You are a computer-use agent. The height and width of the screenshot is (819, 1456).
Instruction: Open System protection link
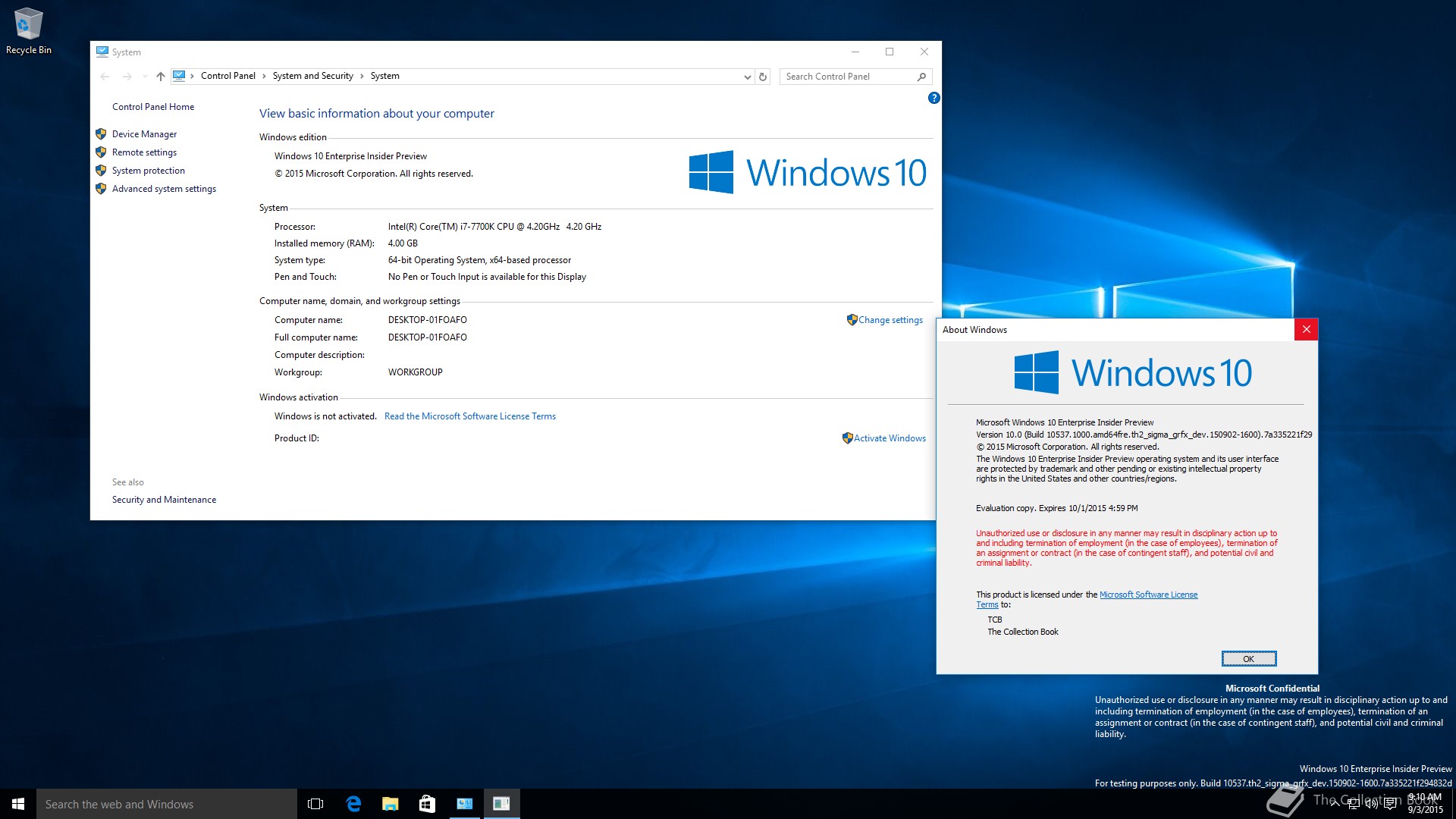[149, 171]
